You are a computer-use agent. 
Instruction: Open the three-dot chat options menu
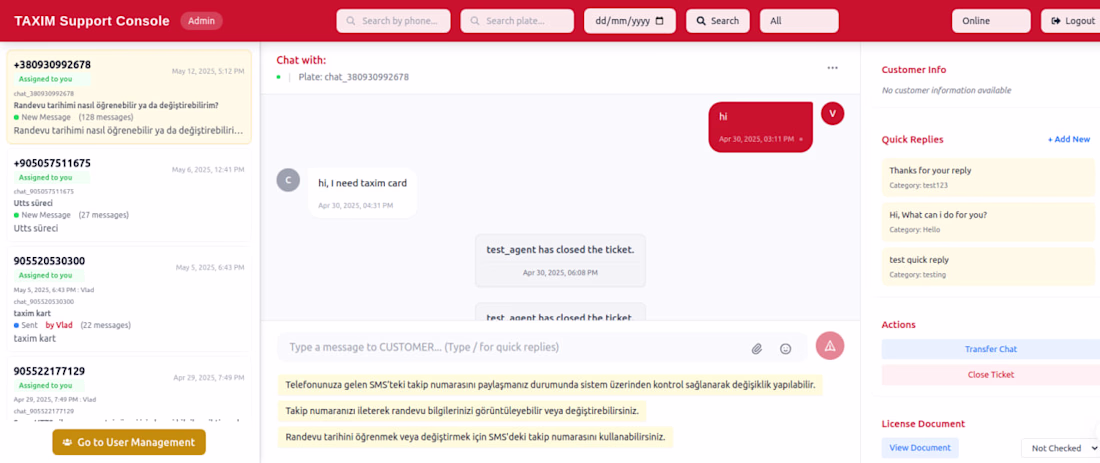pos(832,68)
